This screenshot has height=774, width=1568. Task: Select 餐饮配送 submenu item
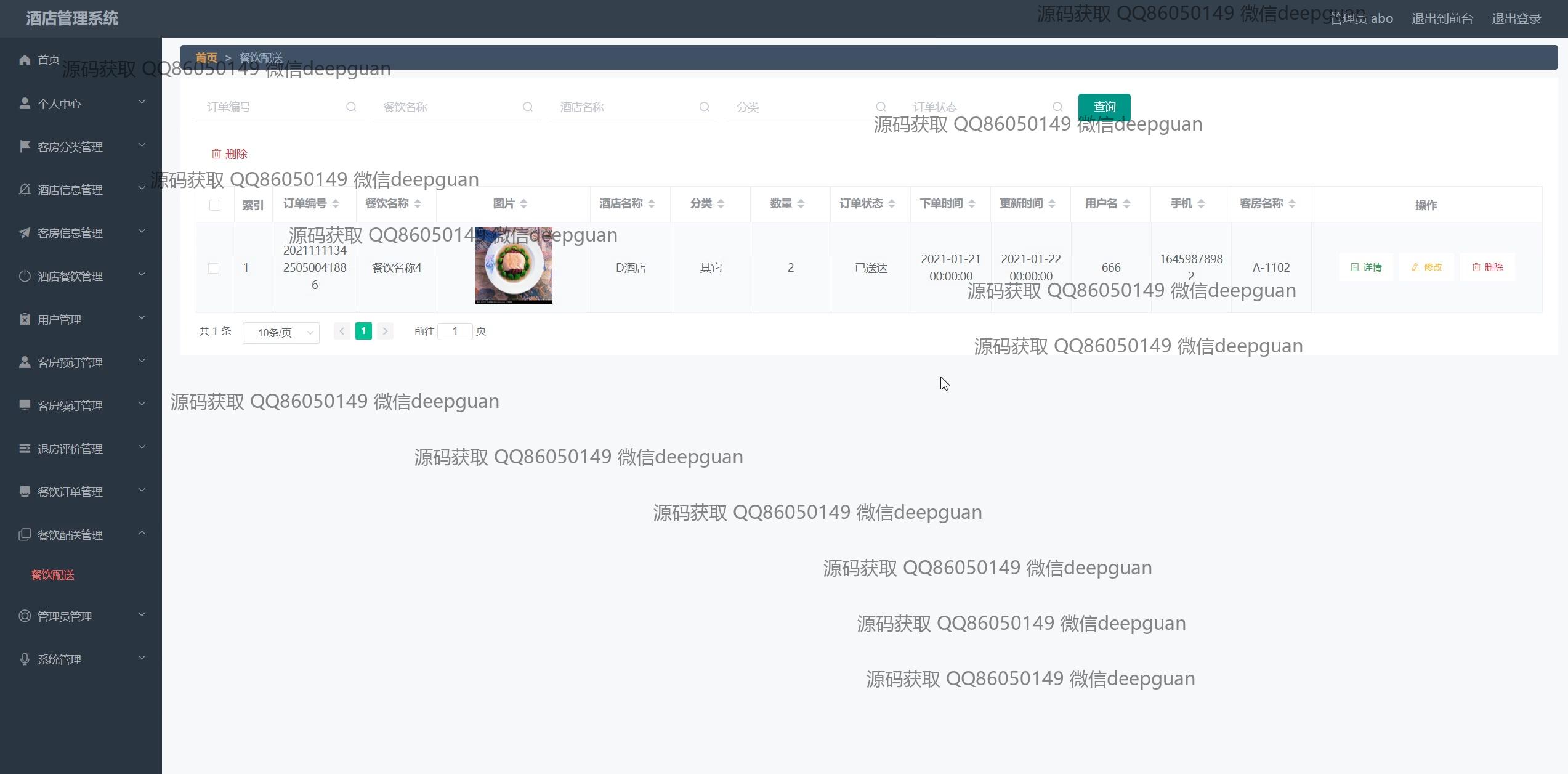tap(53, 575)
